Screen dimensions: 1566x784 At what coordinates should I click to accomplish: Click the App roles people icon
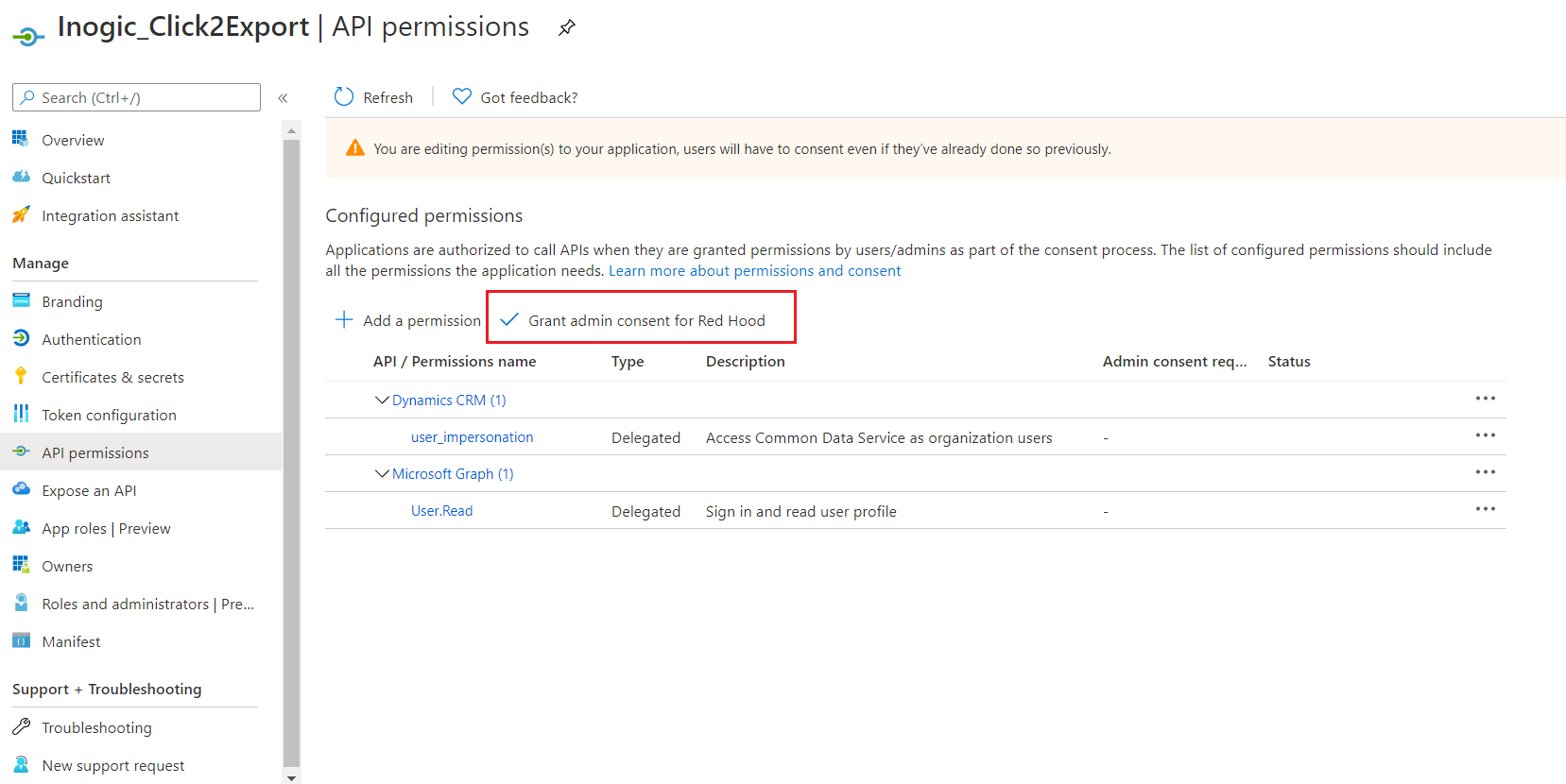pyautogui.click(x=21, y=527)
